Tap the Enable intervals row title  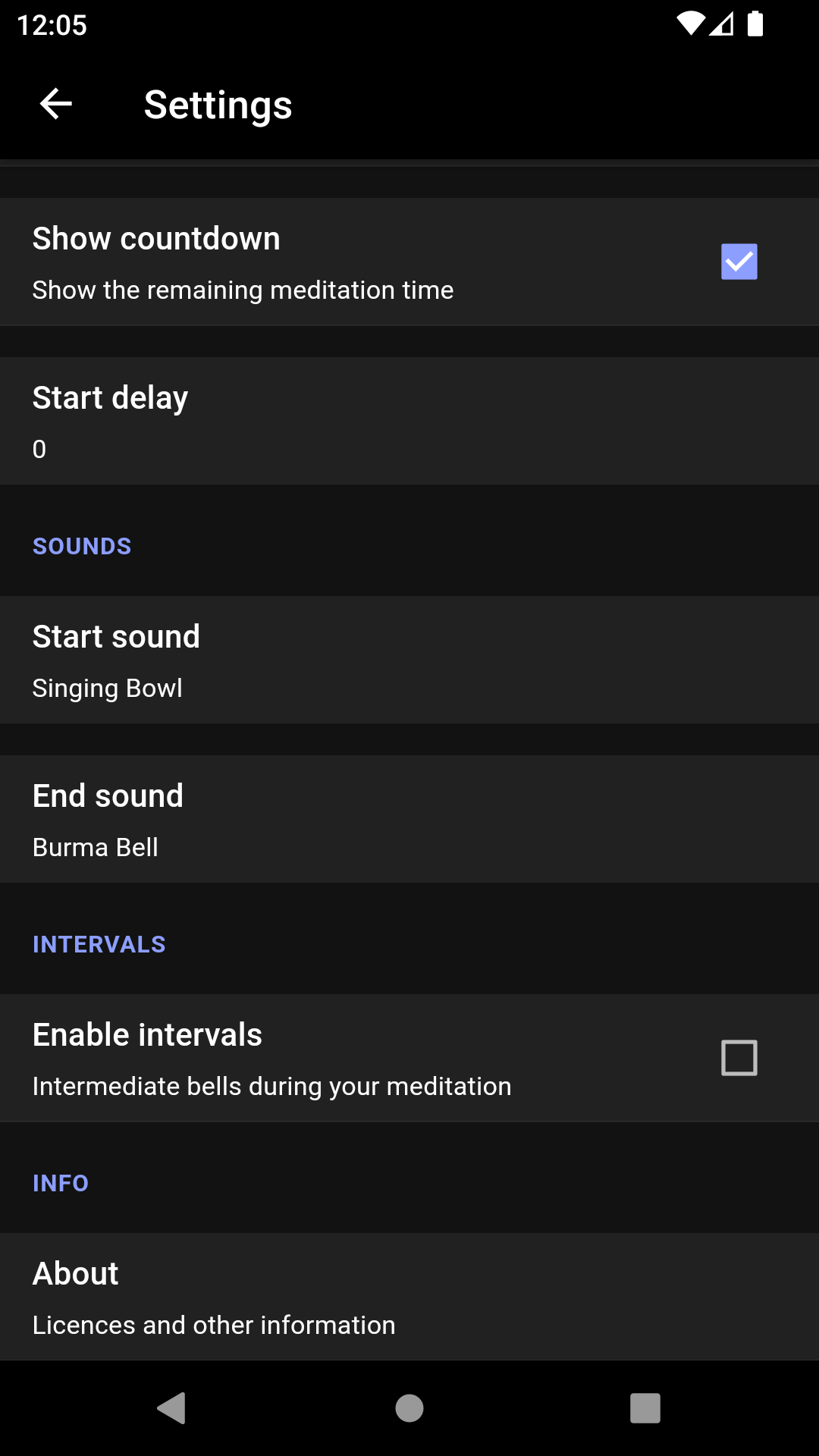147,1034
